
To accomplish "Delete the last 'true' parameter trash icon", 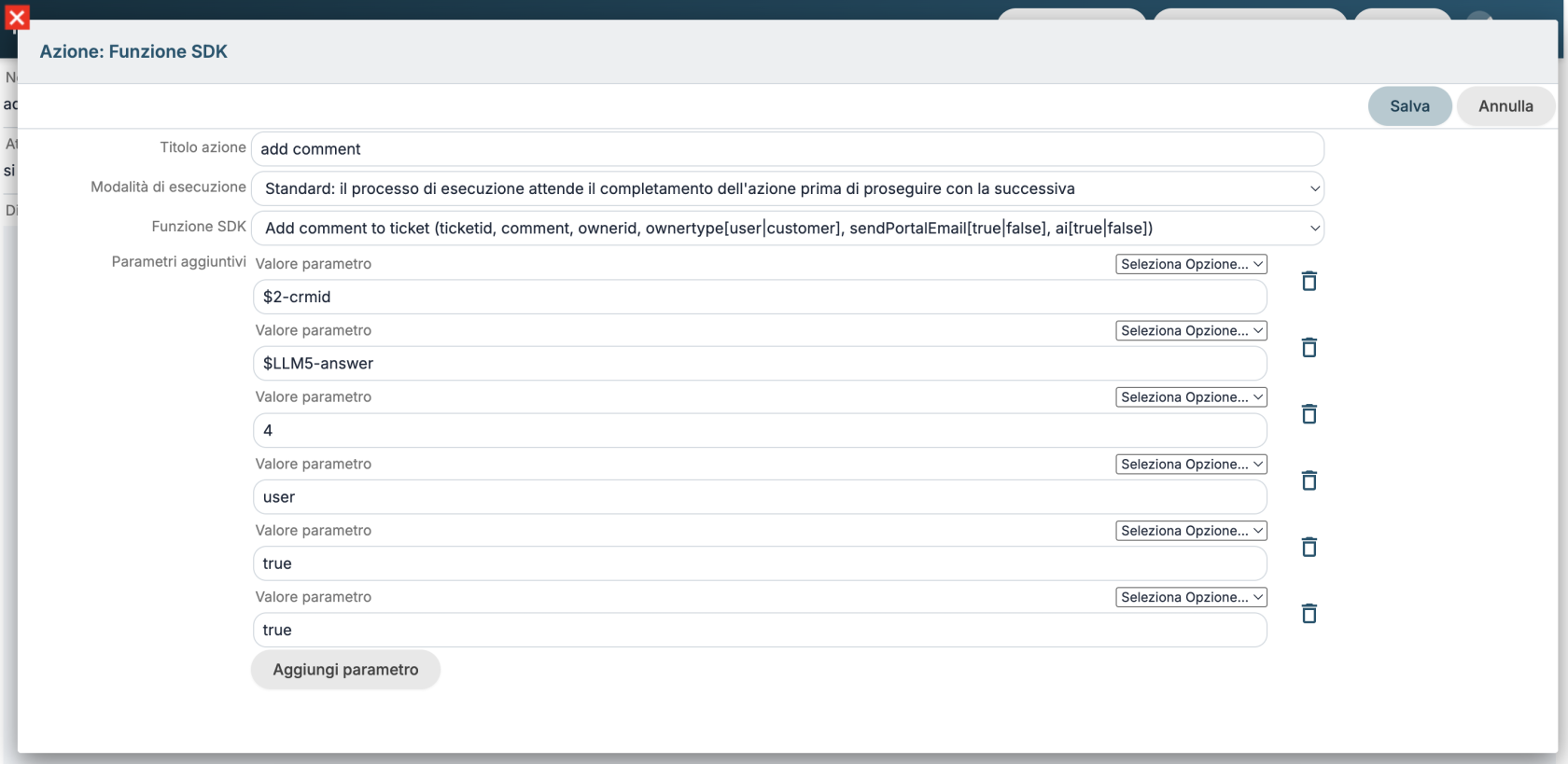I will click(x=1309, y=613).
